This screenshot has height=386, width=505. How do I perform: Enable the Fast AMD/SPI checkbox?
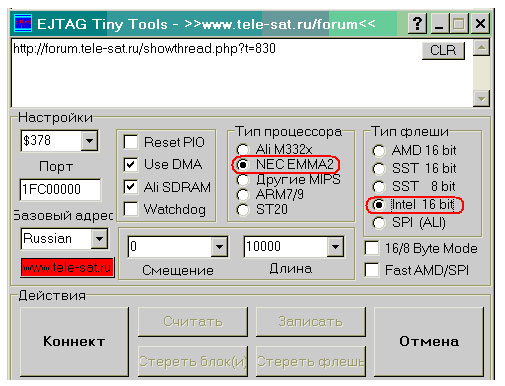(372, 270)
